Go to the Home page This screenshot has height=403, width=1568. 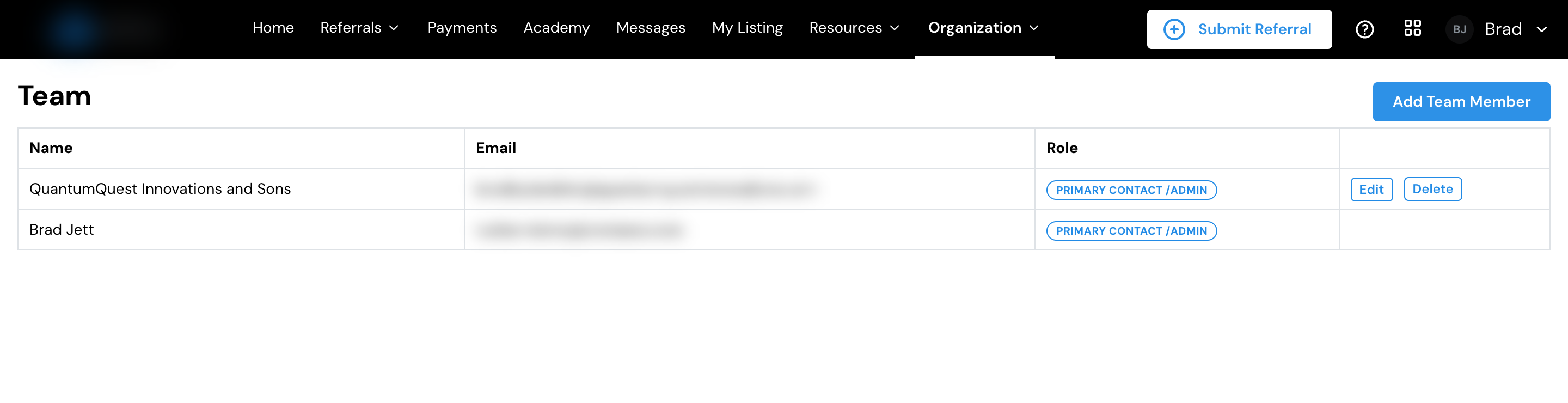click(273, 28)
